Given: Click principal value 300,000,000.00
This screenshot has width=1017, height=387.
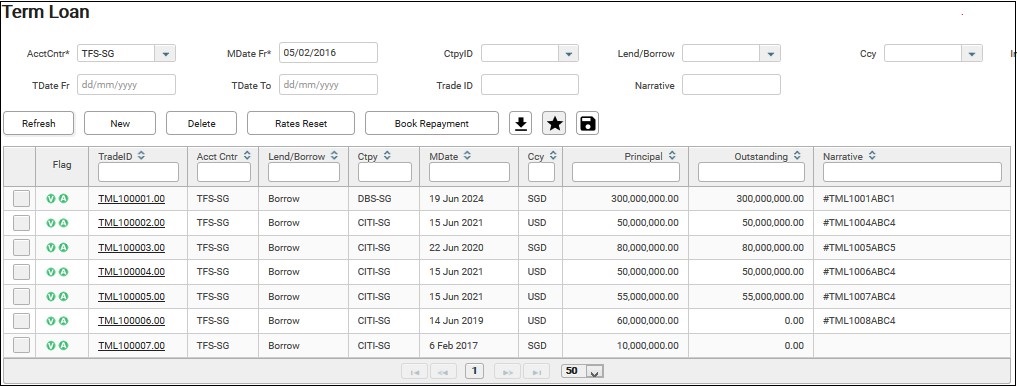Looking at the screenshot, I should [645, 198].
